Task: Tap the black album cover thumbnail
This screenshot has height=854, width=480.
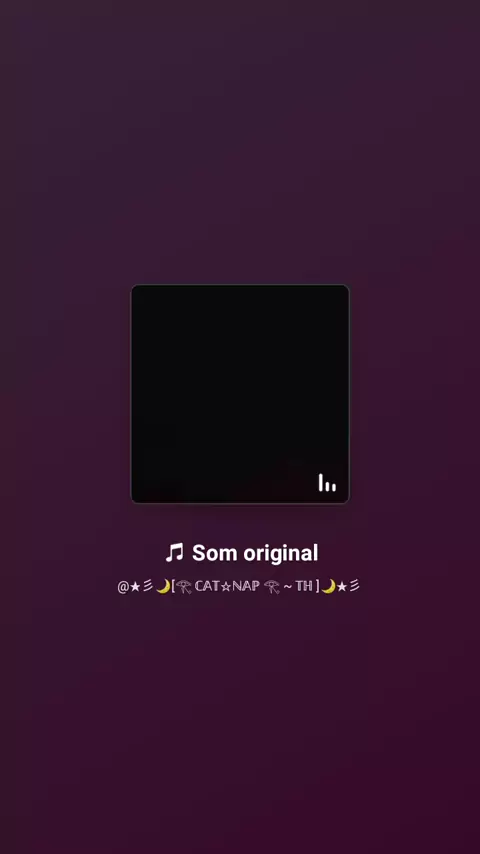Action: [x=240, y=394]
